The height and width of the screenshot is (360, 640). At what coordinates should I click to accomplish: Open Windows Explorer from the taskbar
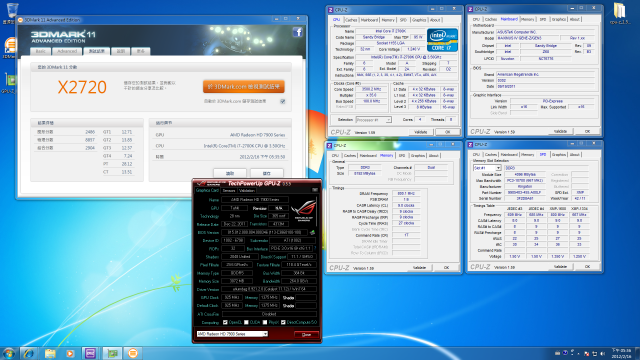click(x=50, y=353)
